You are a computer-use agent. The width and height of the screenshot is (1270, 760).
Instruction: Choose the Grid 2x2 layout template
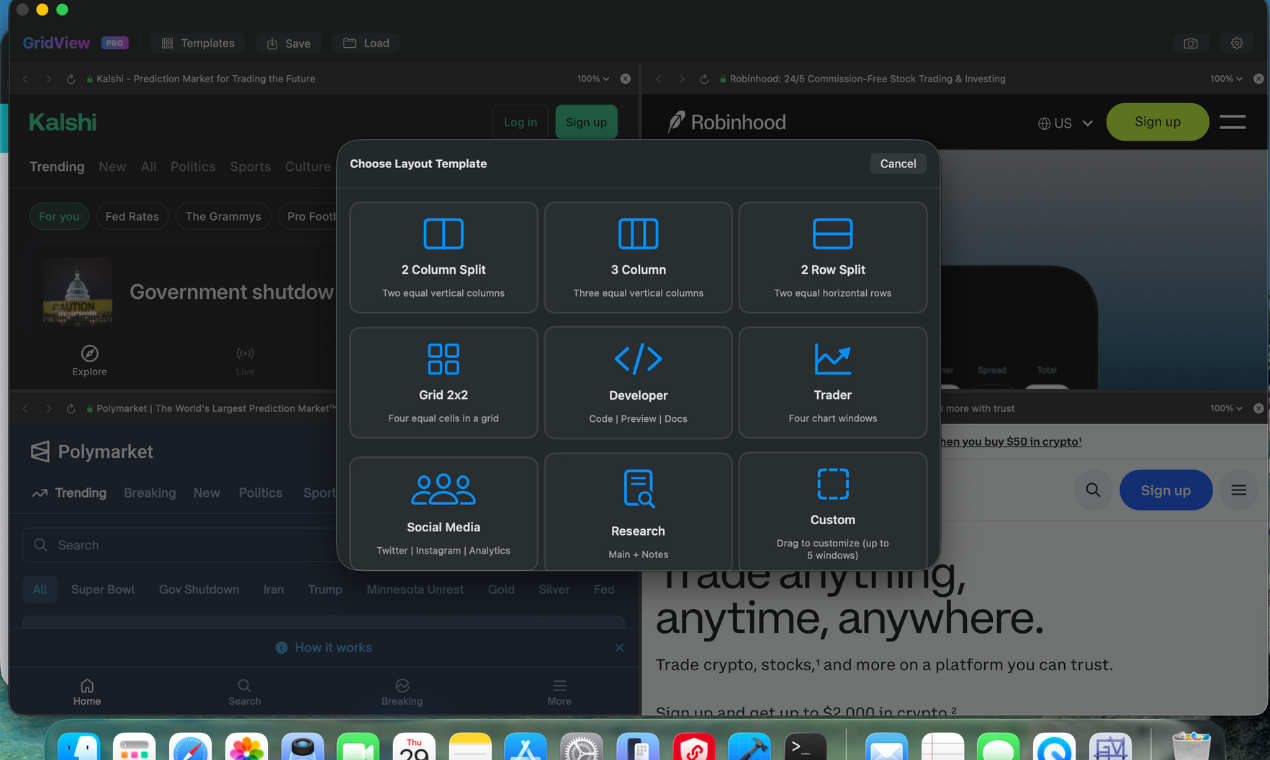click(443, 382)
